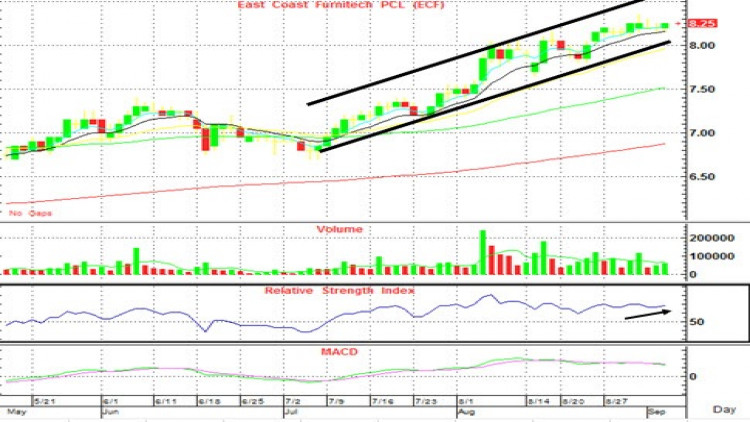This screenshot has width=750, height=422.
Task: Select the red 8.25 current price tag
Action: tap(702, 23)
